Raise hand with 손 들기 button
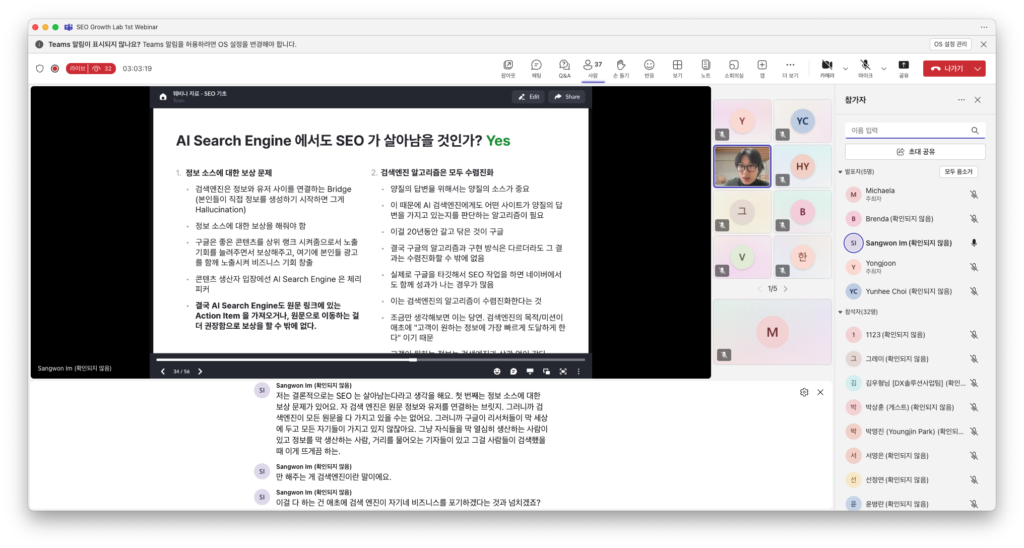 click(x=620, y=69)
